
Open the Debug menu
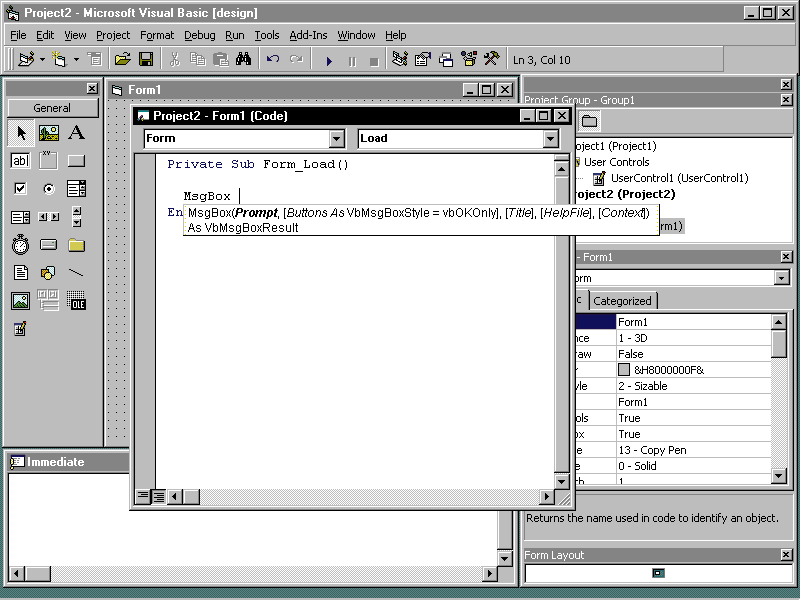(x=199, y=35)
